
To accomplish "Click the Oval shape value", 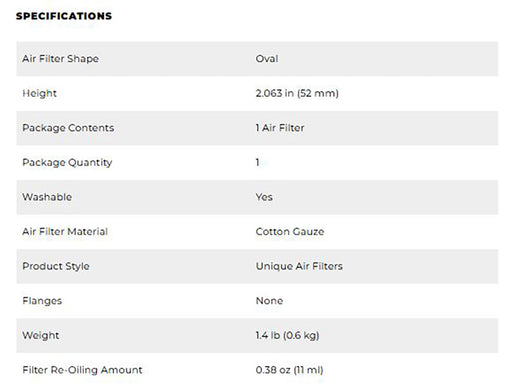I will [267, 59].
